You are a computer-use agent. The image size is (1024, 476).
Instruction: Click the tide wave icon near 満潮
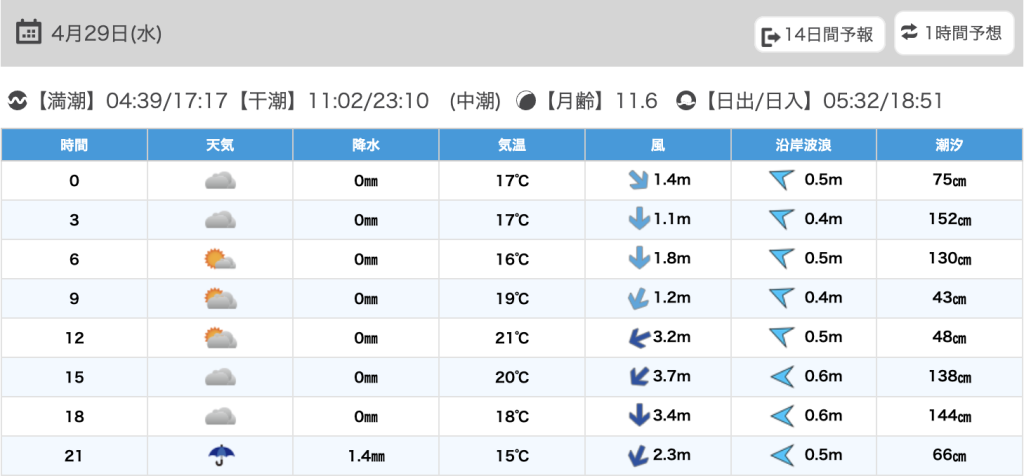point(17,100)
